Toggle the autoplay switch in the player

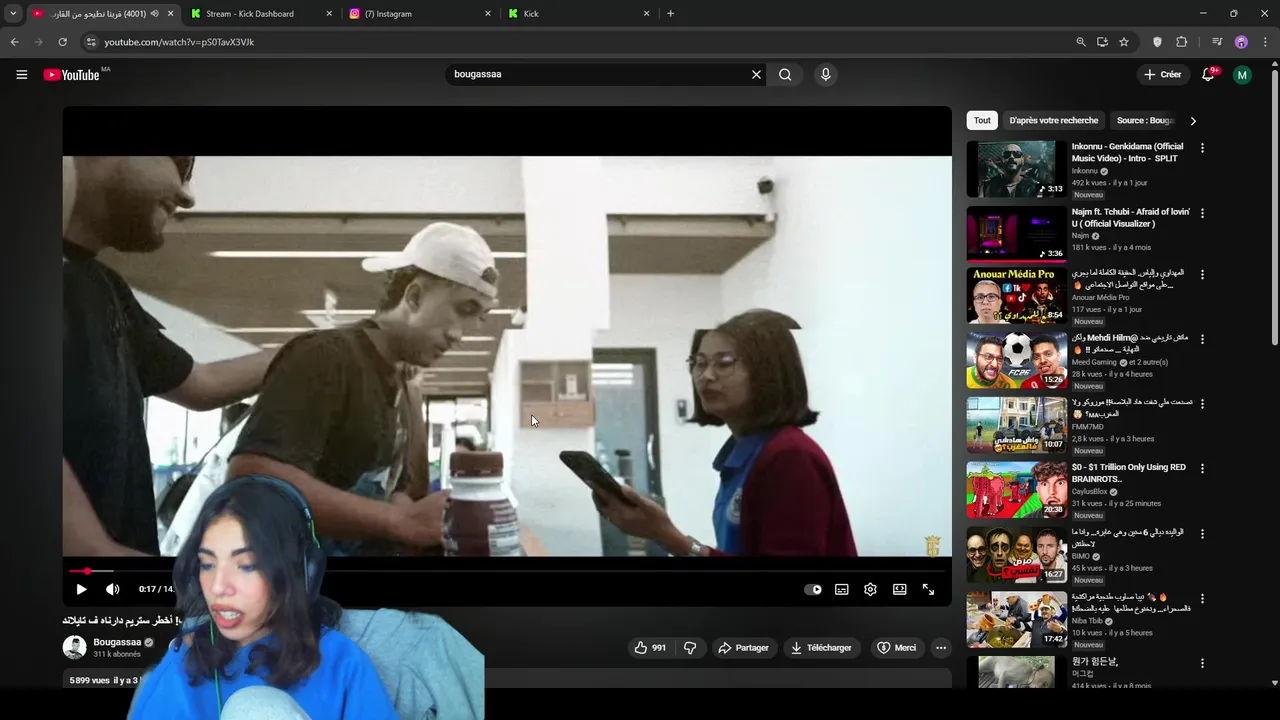pos(813,589)
